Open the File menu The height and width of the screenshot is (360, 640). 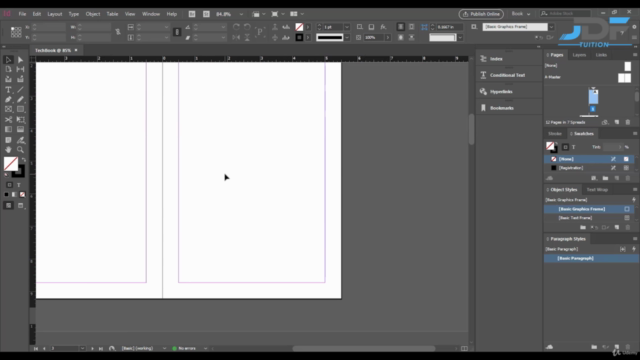pyautogui.click(x=22, y=14)
